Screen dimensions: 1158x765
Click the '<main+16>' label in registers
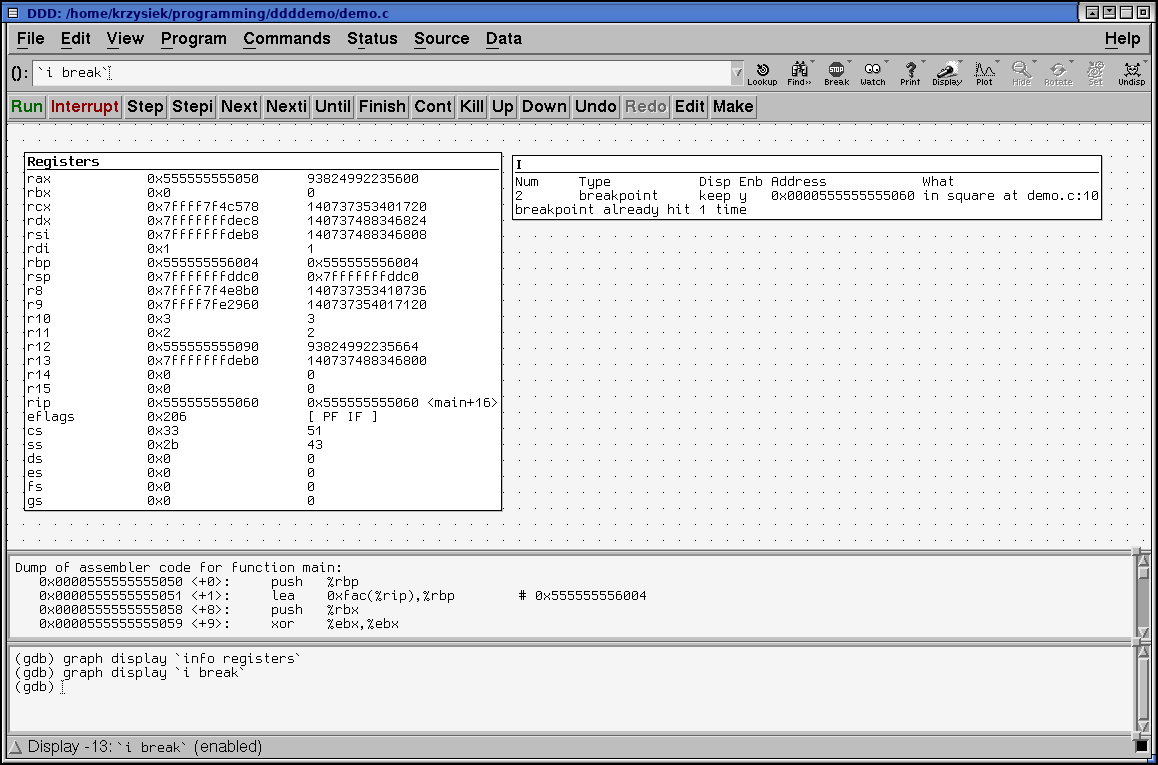pos(462,402)
